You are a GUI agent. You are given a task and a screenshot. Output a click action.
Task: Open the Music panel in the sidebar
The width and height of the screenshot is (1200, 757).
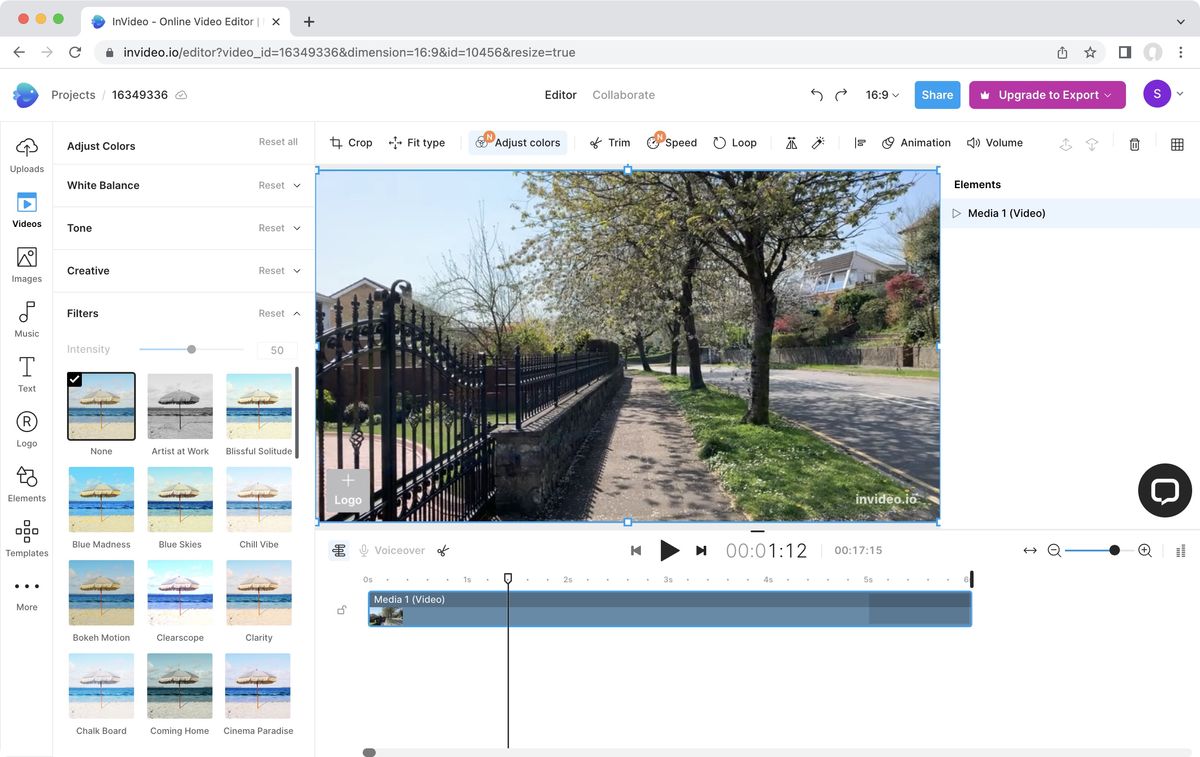coord(26,319)
